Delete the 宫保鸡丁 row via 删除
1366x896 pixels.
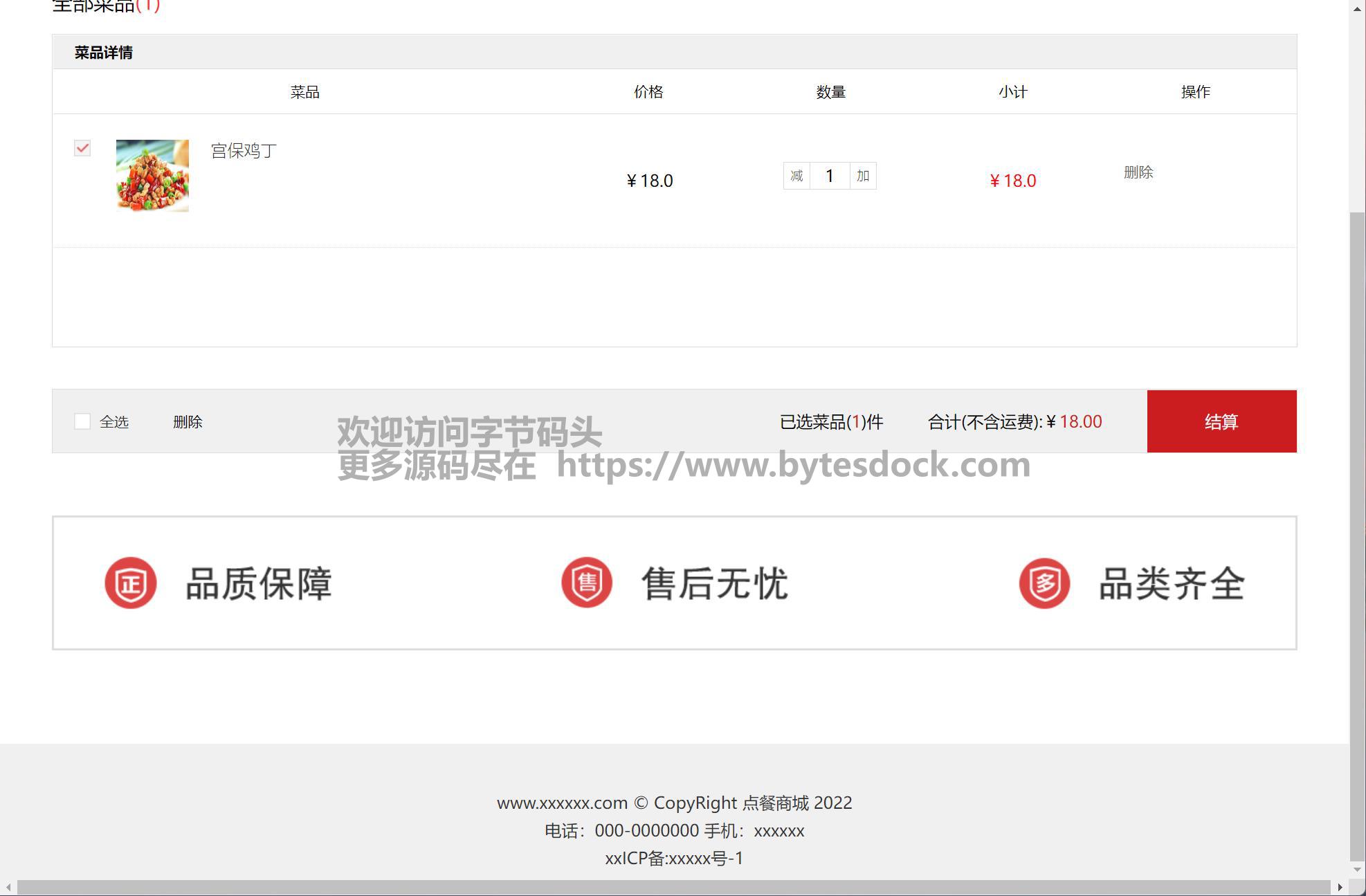click(x=1138, y=172)
